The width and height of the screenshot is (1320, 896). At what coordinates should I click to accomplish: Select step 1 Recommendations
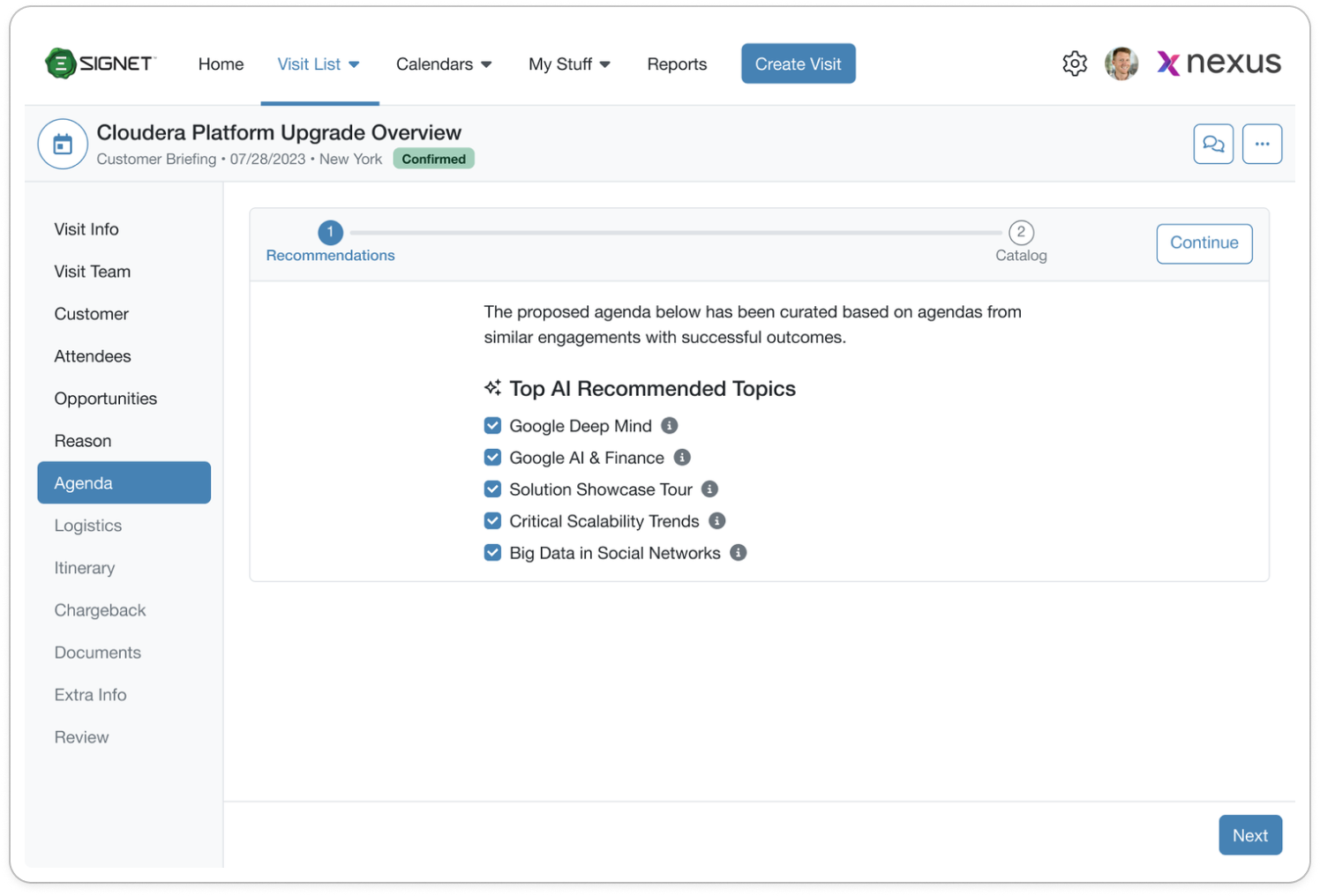[x=330, y=243]
